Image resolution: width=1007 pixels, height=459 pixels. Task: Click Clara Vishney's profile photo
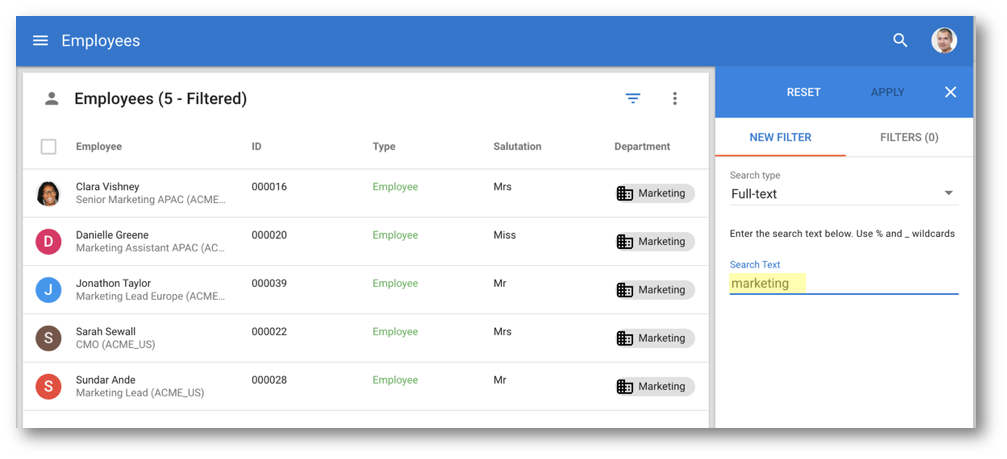point(48,193)
